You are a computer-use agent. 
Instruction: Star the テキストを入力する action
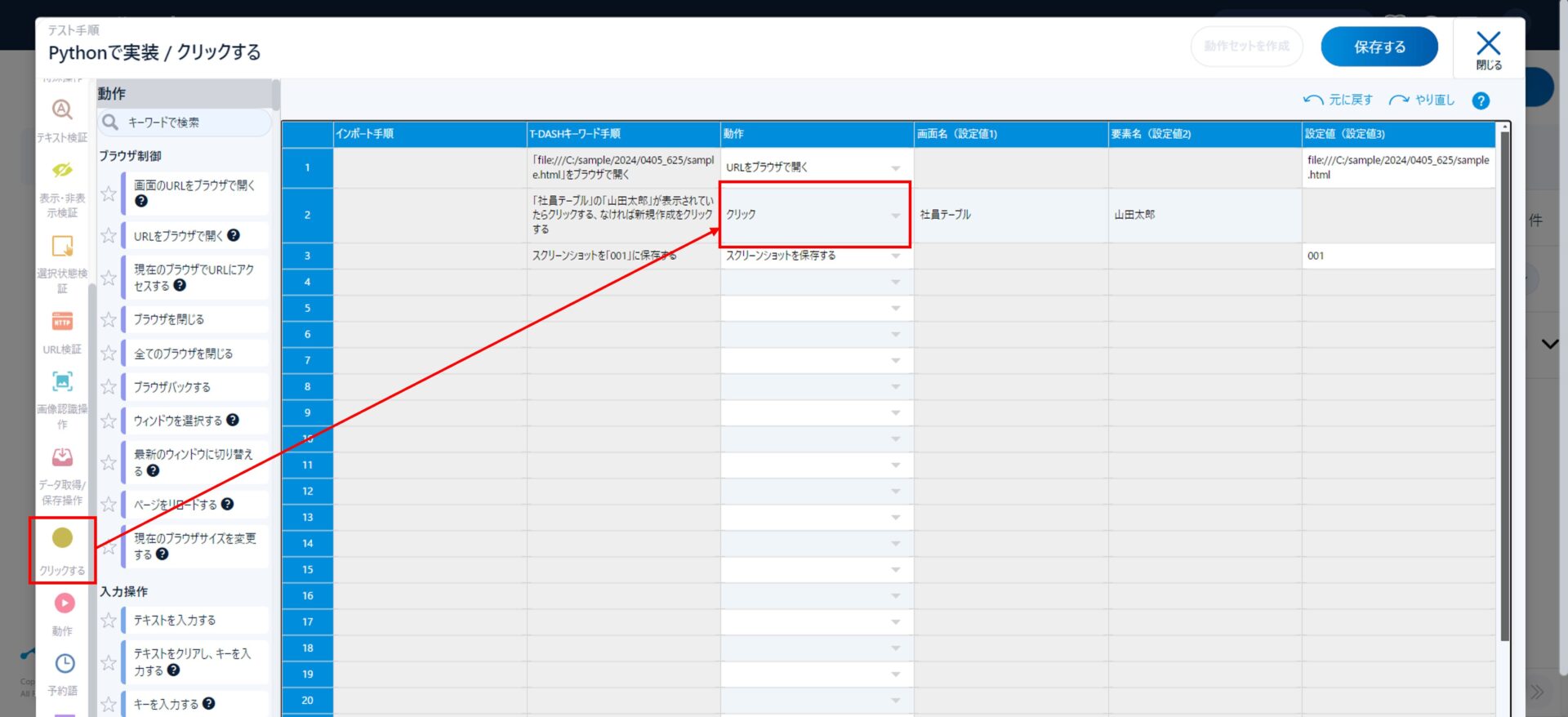tap(109, 621)
